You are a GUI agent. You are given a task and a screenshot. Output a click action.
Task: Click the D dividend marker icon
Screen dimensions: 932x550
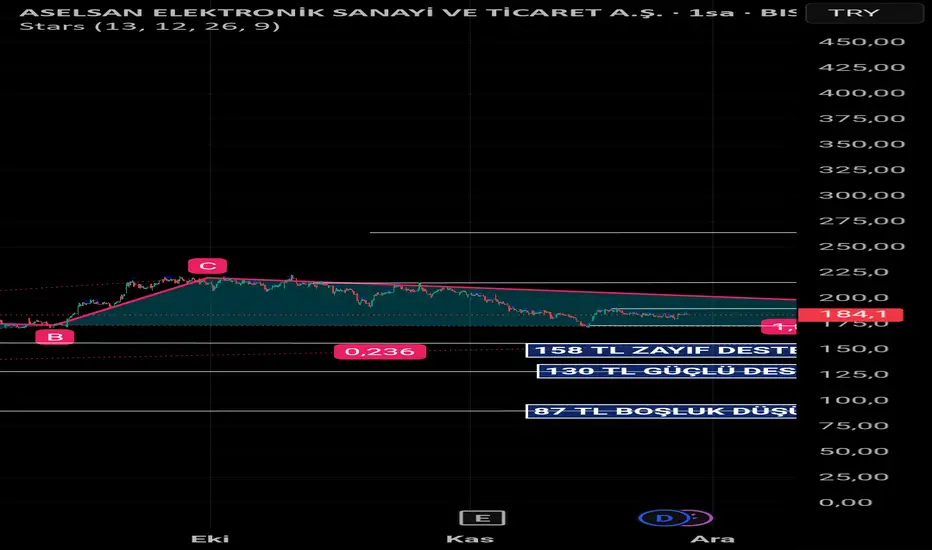tap(665, 518)
